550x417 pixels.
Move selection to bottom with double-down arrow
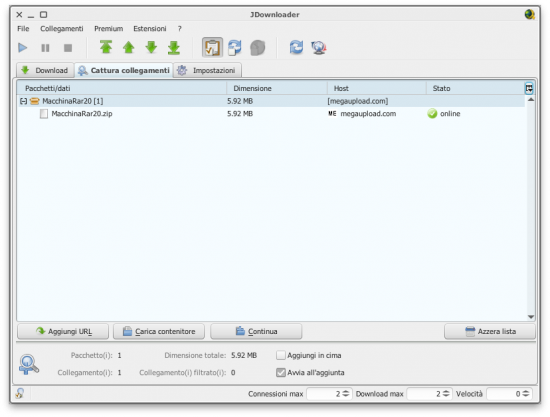[x=174, y=48]
